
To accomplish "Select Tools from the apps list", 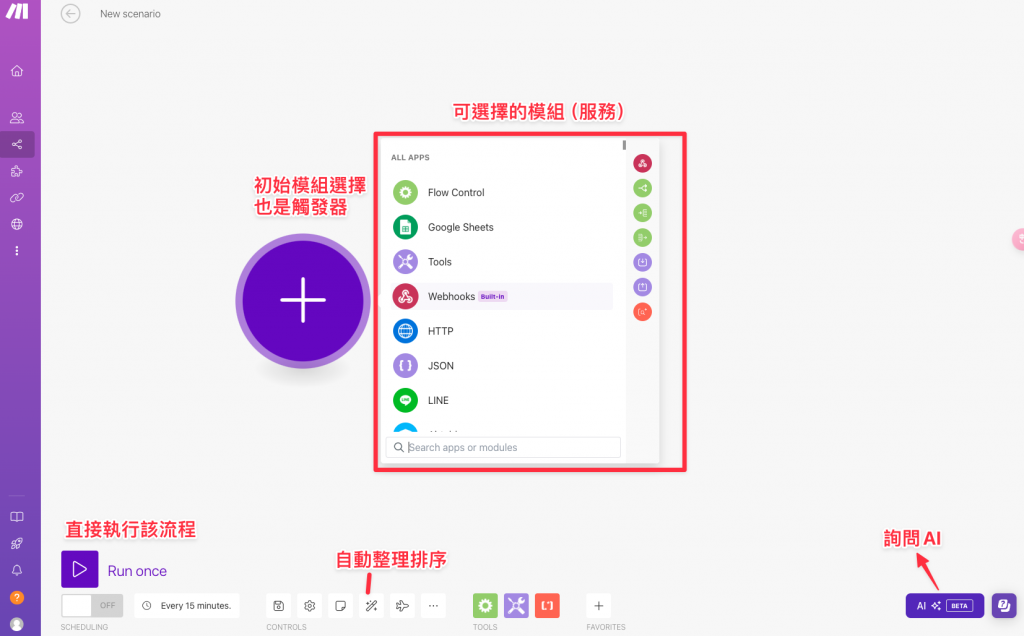I will coord(502,262).
